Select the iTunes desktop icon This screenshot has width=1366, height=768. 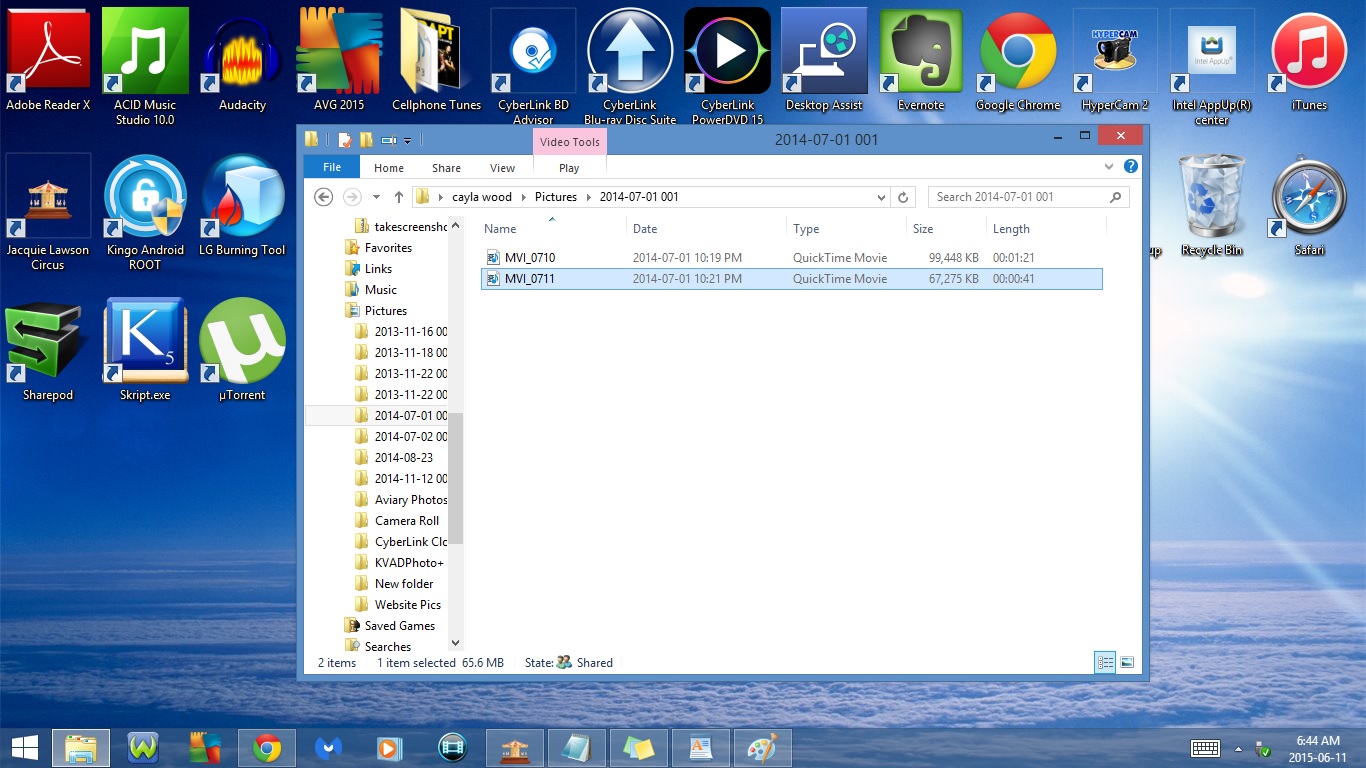pos(1309,60)
